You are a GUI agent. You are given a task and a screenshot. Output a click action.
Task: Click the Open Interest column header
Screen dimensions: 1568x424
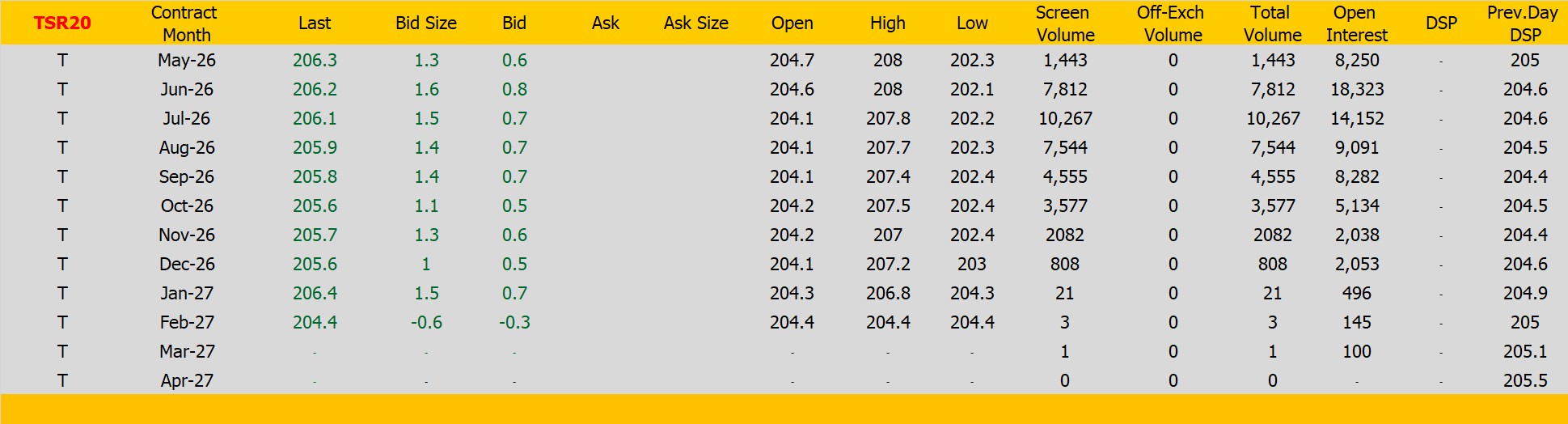1356,23
